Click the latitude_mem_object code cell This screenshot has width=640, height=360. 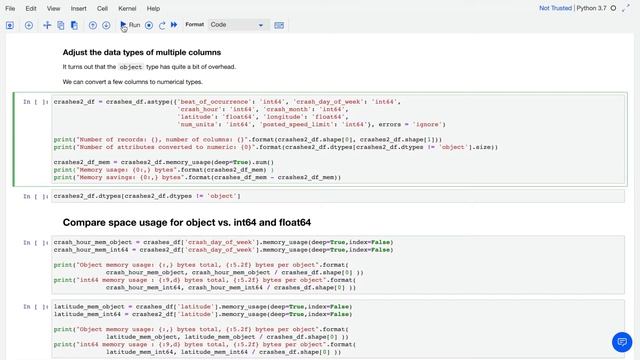tap(338, 329)
